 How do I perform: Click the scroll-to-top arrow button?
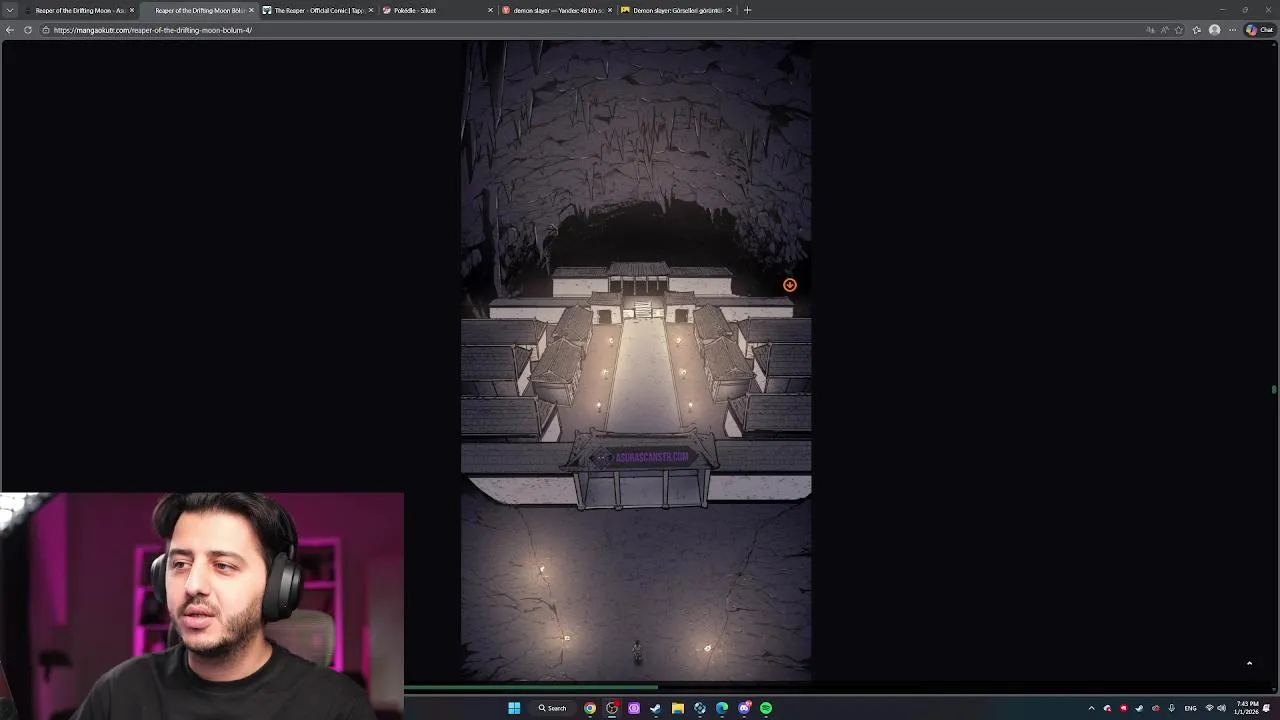pos(1249,663)
